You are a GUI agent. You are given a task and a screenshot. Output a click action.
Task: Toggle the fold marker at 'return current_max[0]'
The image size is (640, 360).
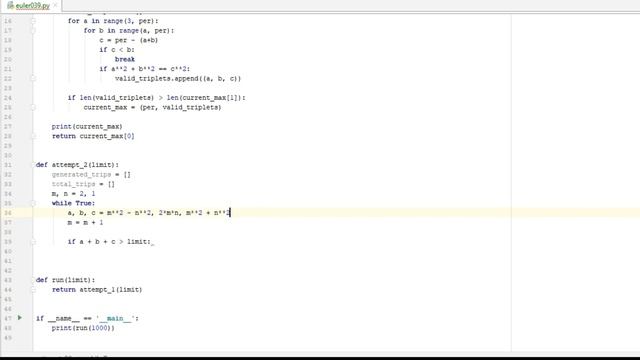tap(33, 136)
